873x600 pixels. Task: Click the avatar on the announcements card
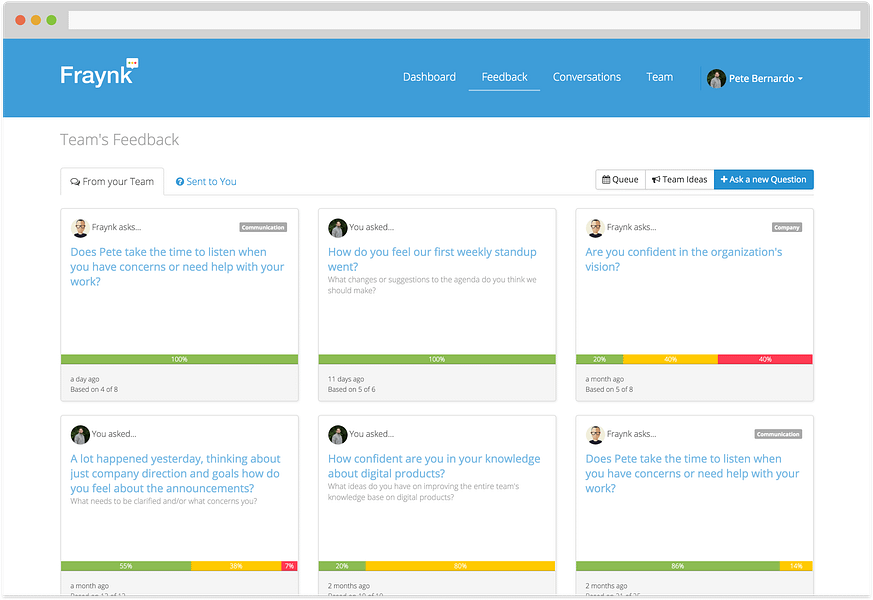80,435
